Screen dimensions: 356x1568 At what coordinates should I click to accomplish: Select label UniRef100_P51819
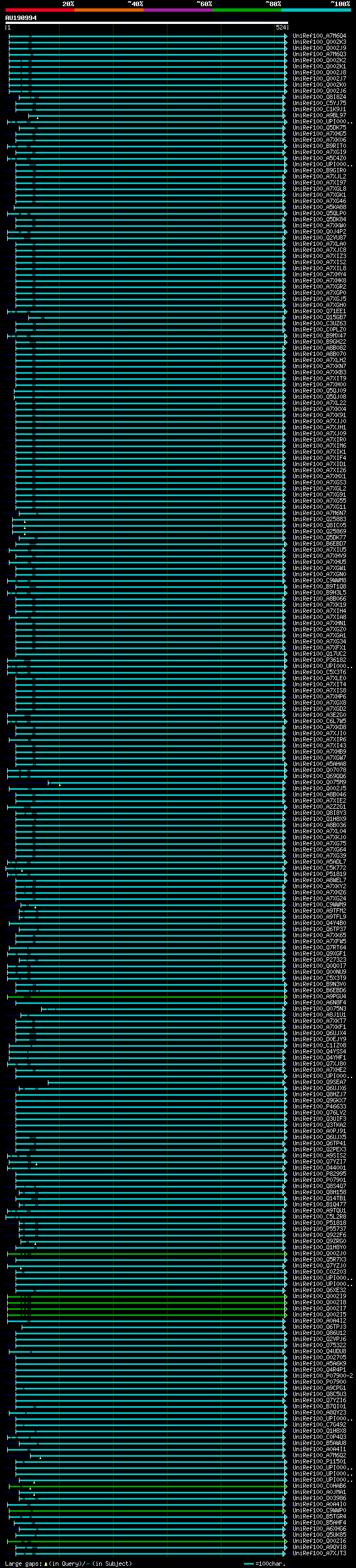coord(319,874)
